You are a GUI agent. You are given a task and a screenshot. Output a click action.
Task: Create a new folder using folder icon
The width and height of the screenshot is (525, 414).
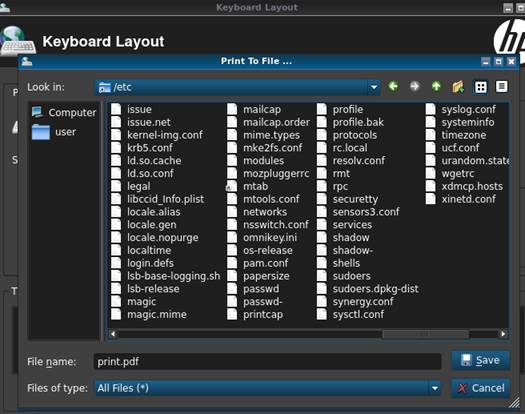[458, 87]
